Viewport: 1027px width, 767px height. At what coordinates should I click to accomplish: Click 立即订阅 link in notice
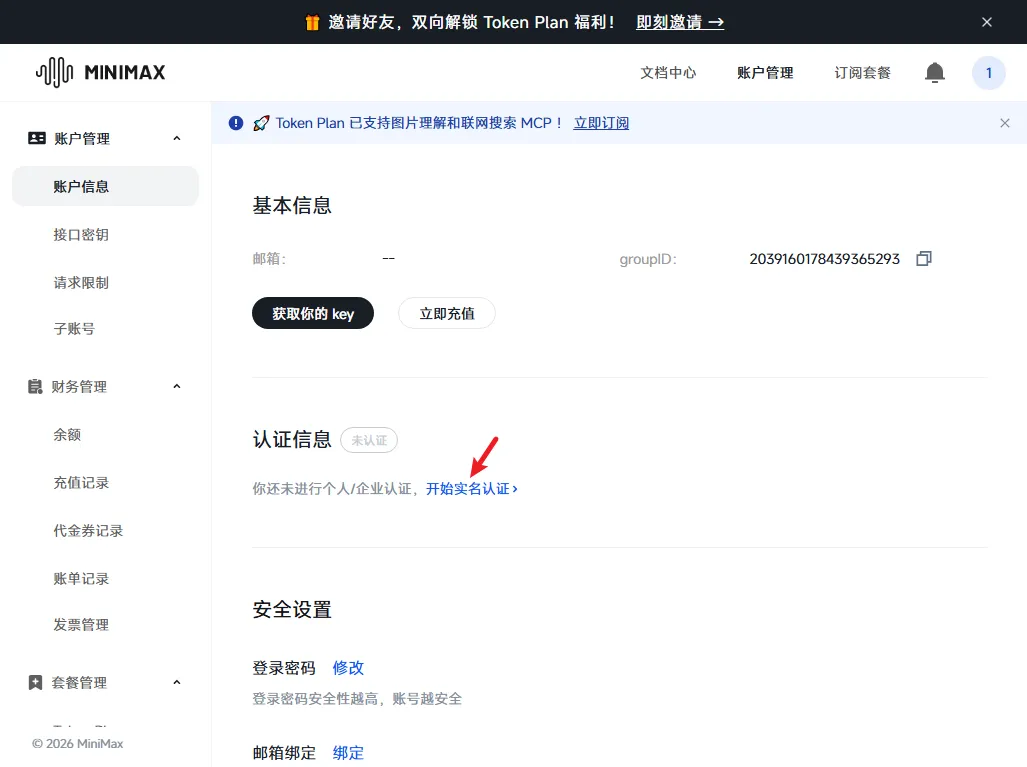pyautogui.click(x=601, y=123)
